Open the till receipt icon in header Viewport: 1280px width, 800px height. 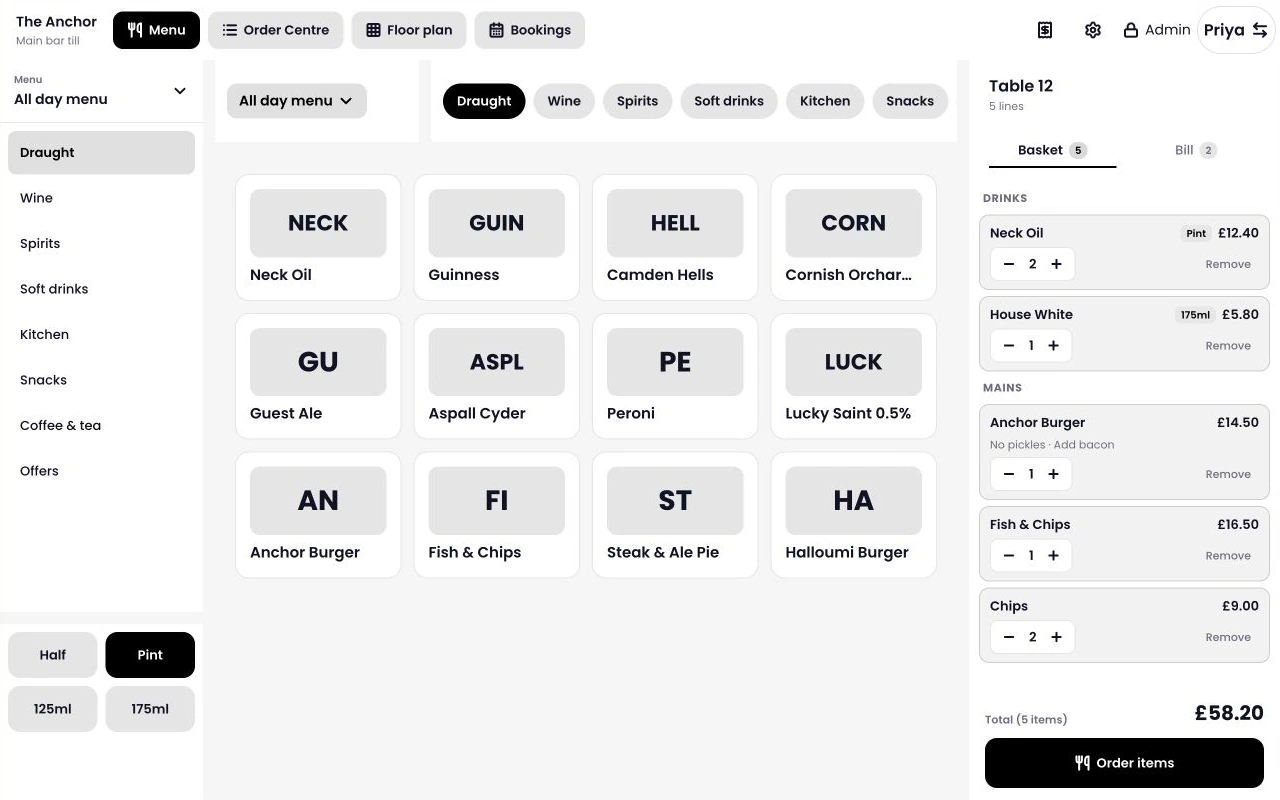pyautogui.click(x=1045, y=30)
